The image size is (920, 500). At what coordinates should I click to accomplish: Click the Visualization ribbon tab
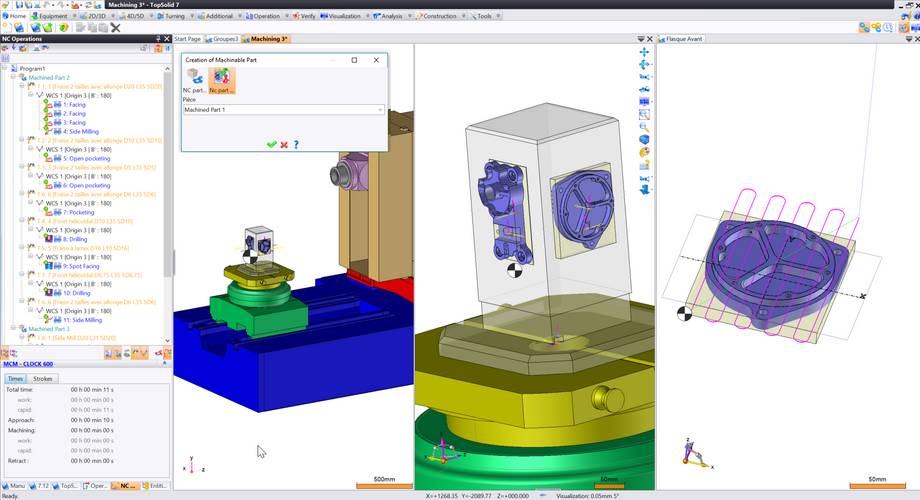tap(344, 16)
